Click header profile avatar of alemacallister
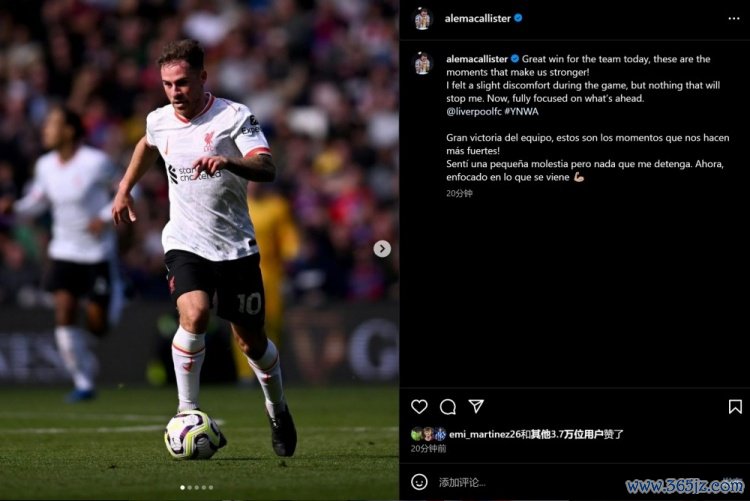 point(422,19)
